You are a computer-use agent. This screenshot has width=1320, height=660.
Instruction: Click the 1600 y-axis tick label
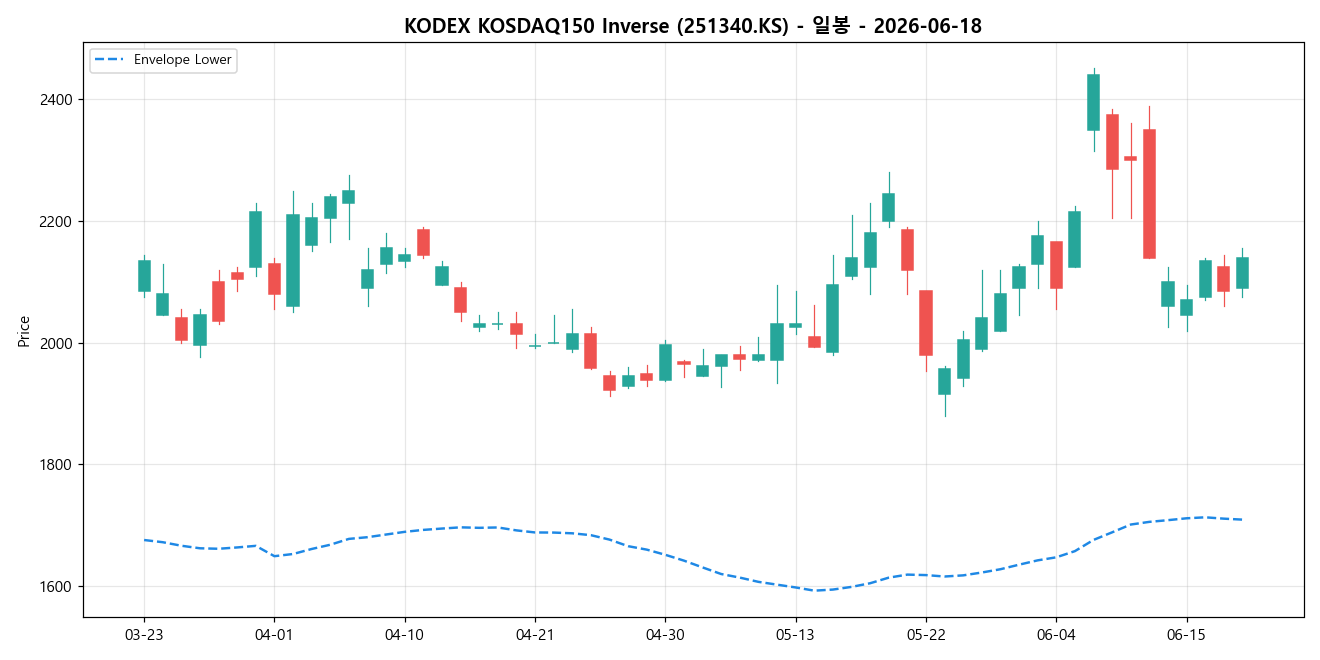click(57, 587)
